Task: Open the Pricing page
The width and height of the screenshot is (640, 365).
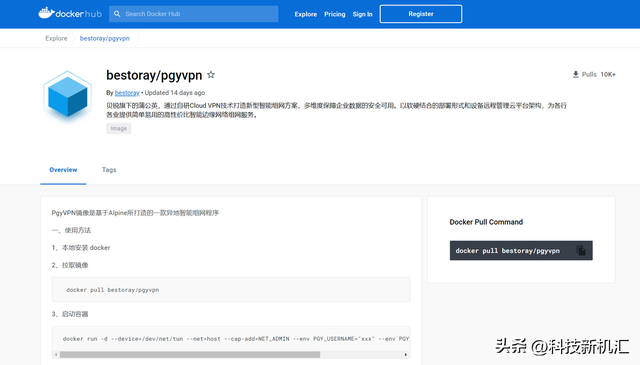Action: pyautogui.click(x=335, y=14)
